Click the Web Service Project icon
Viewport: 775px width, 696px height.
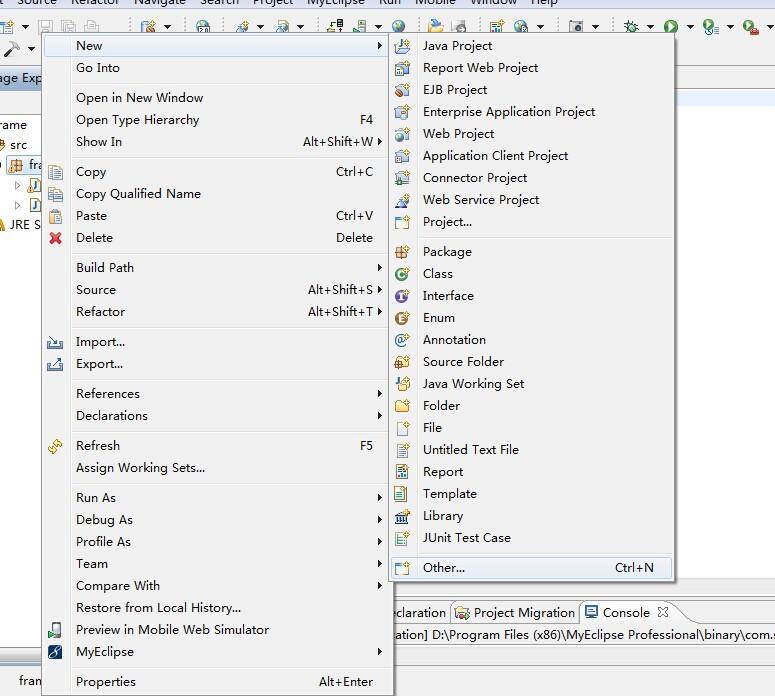[x=402, y=200]
